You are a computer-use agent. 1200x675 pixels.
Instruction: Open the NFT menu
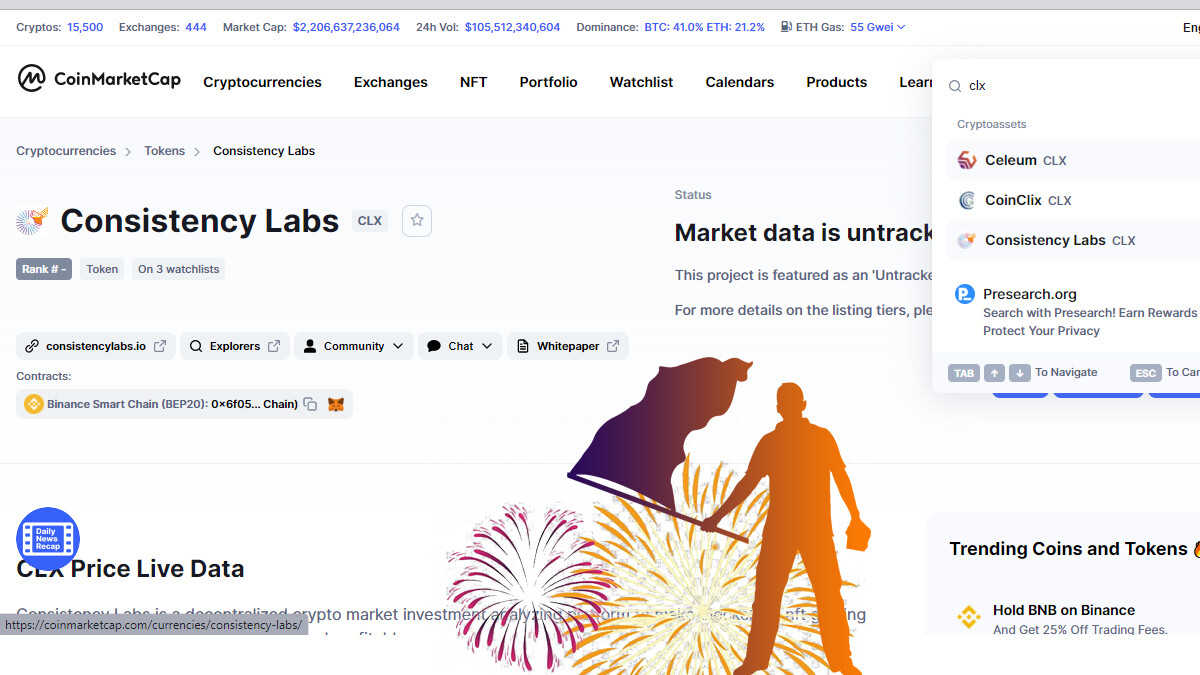click(474, 82)
